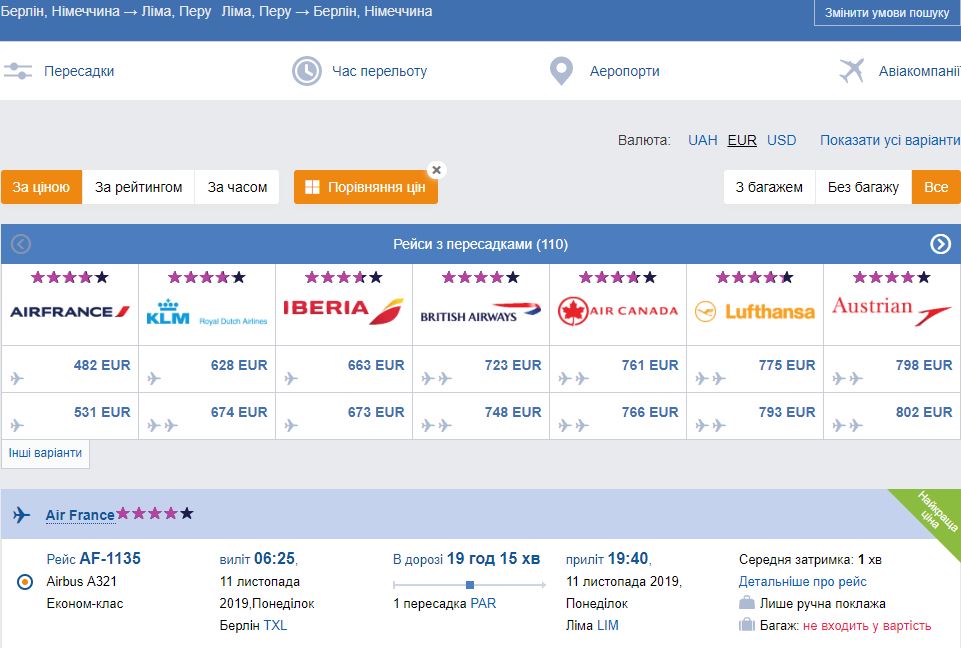Go to next airlines with right arrow

tap(940, 244)
